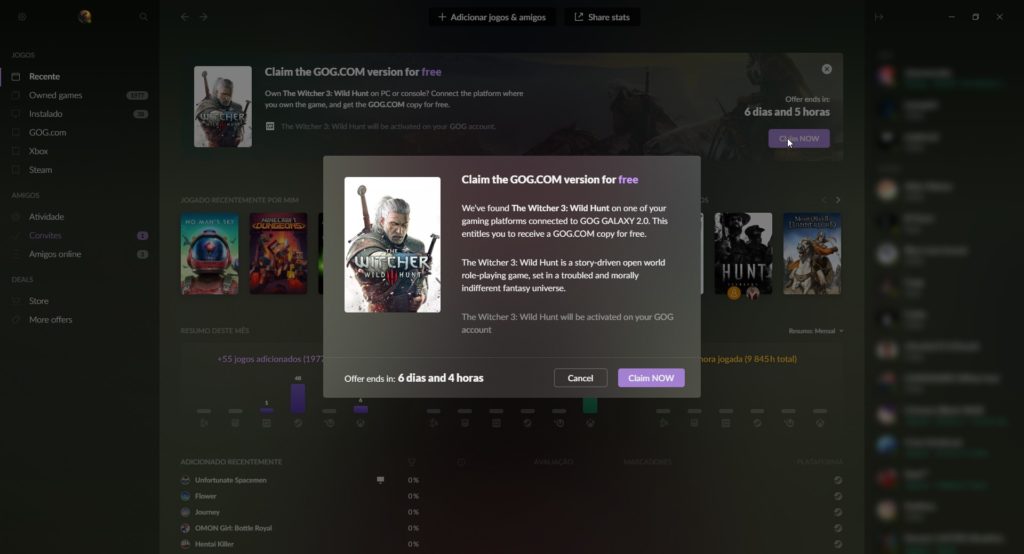
Task: Show the next games in the recently played carousel
Action: pyautogui.click(x=838, y=200)
